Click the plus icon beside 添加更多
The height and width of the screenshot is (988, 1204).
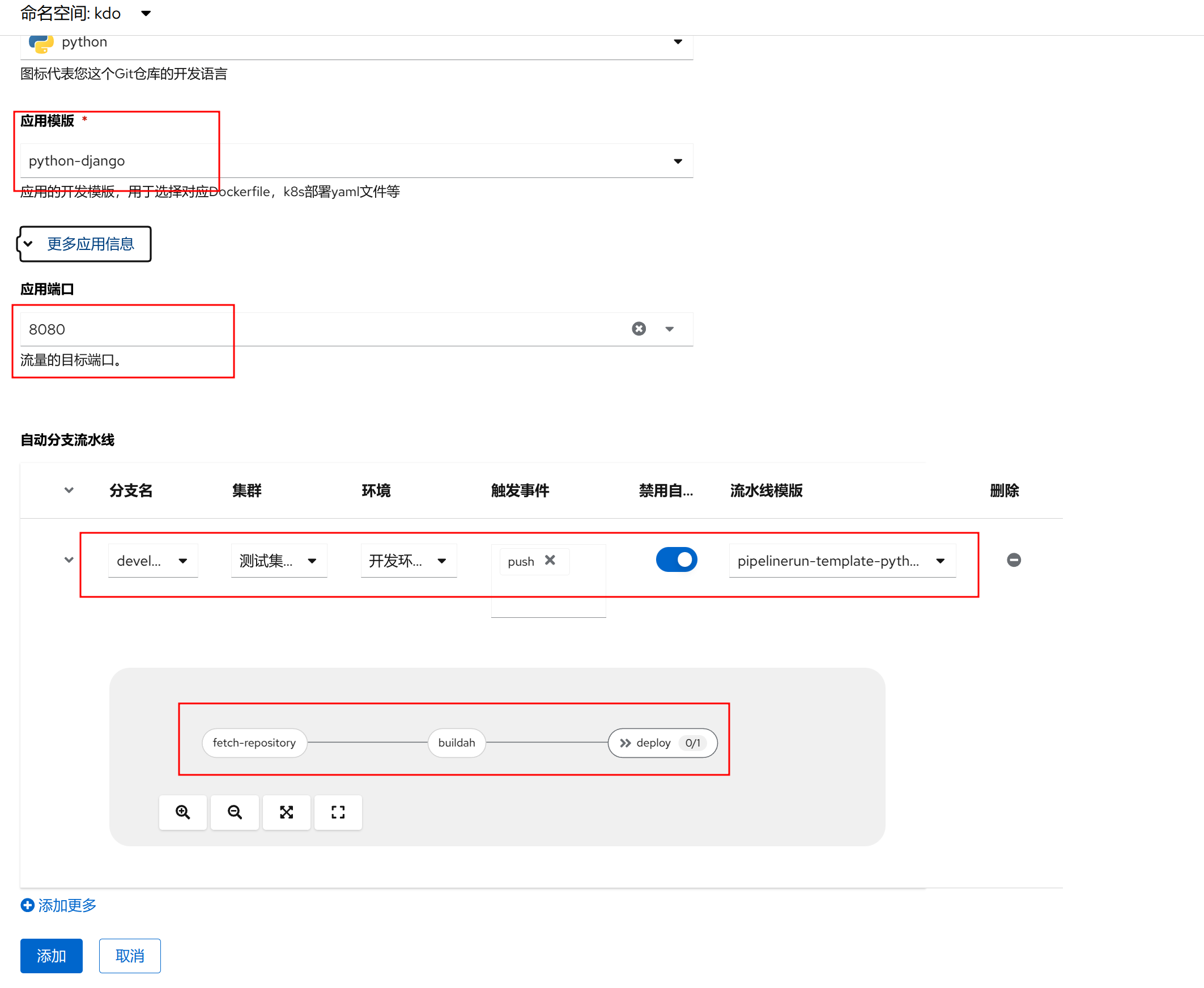[x=27, y=905]
